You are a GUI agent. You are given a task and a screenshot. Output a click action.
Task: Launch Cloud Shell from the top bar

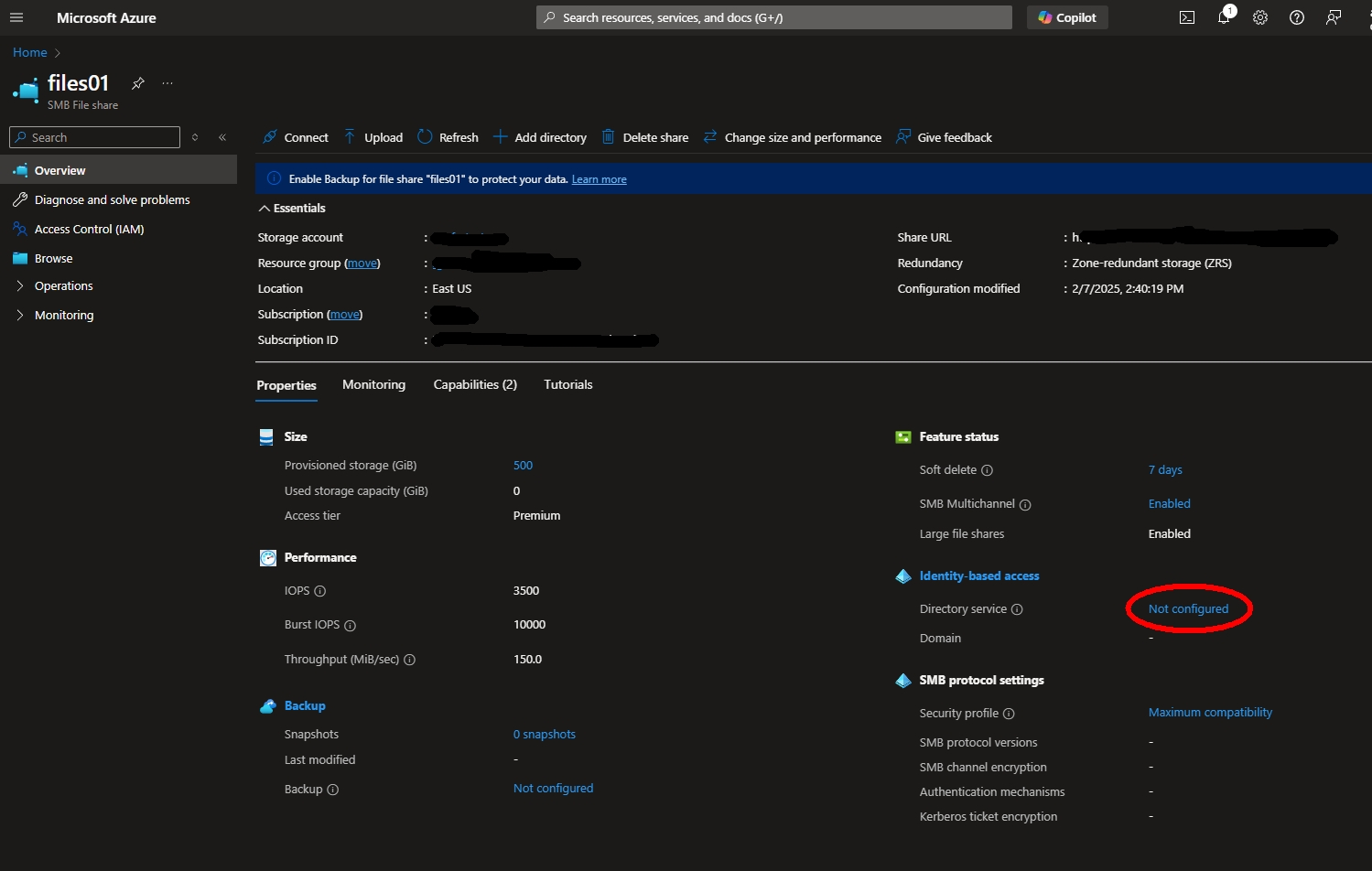(x=1187, y=17)
